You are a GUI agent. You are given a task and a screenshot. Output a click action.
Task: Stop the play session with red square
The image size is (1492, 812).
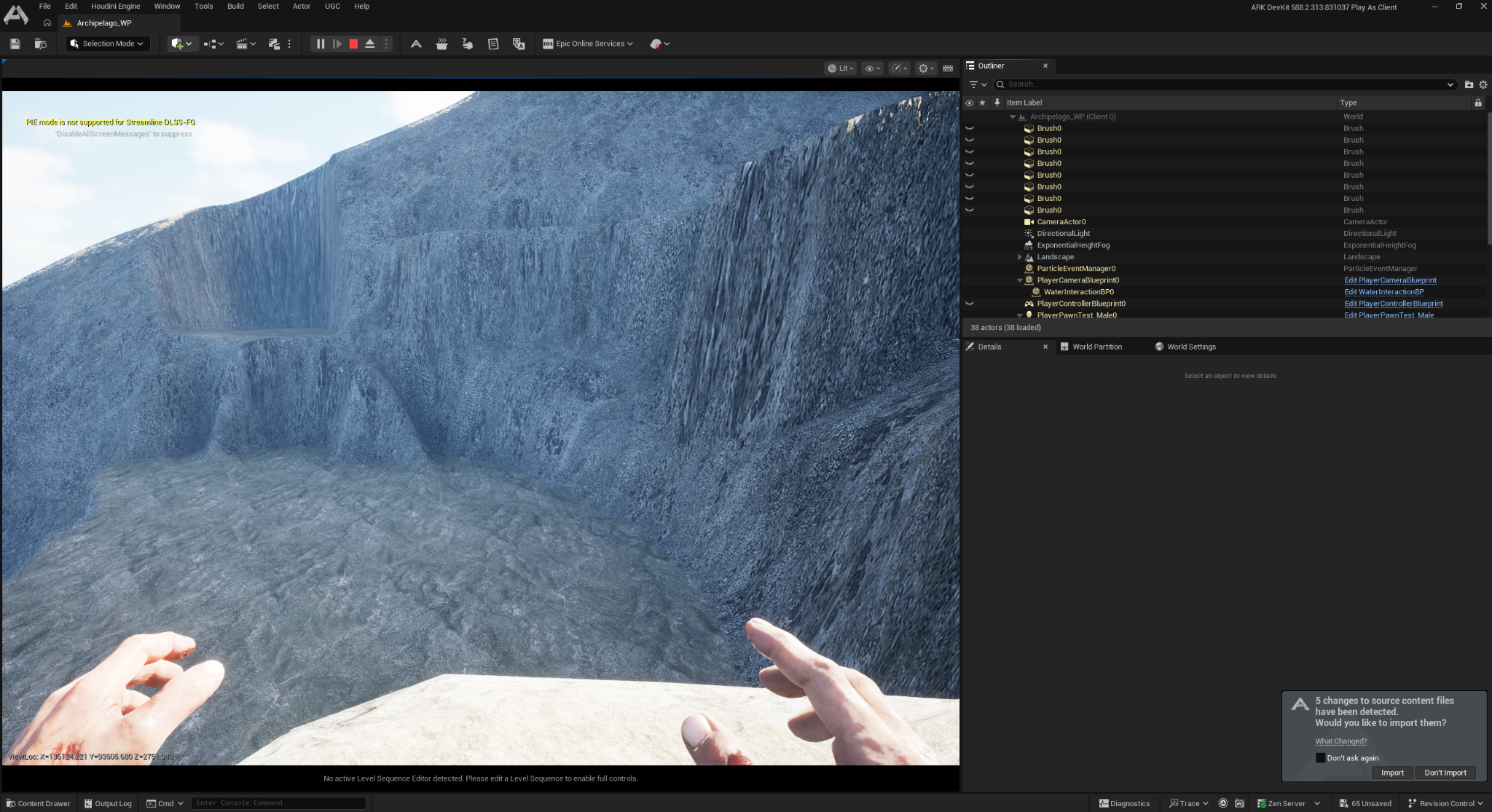353,44
